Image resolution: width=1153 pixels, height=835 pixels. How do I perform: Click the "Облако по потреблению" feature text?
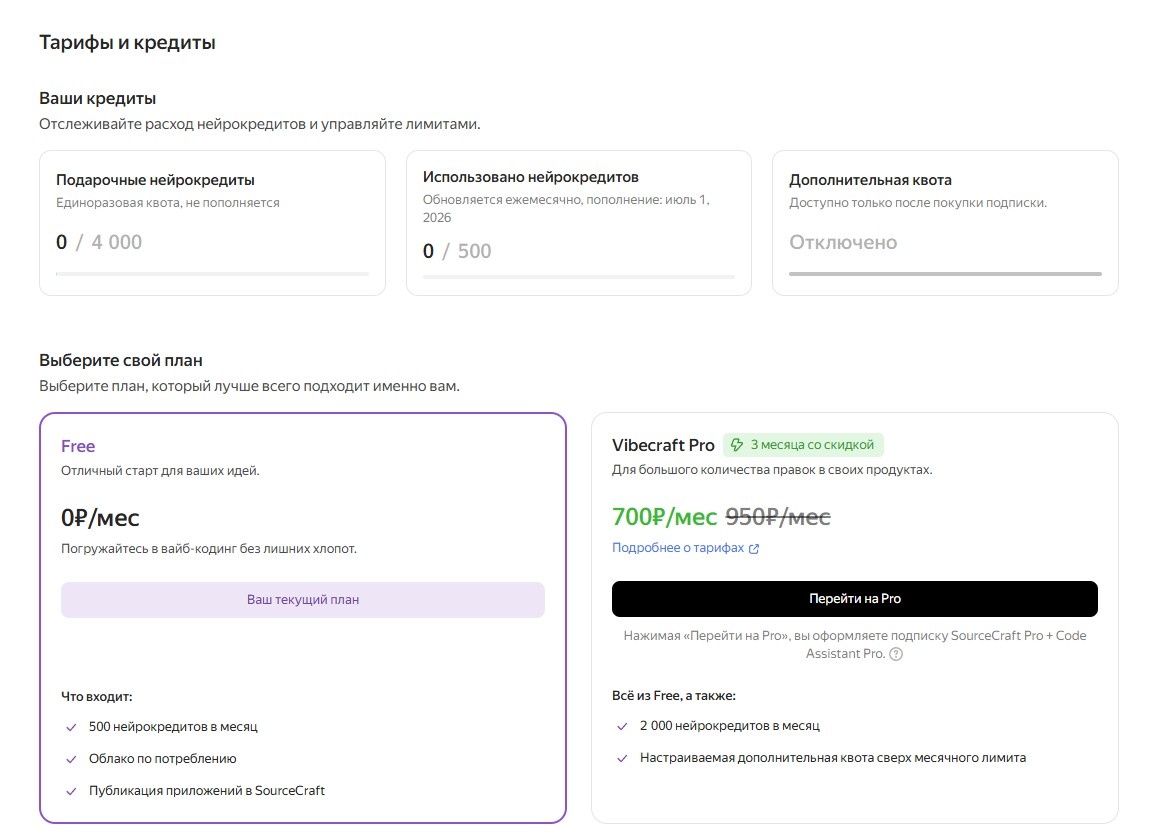[x=163, y=759]
